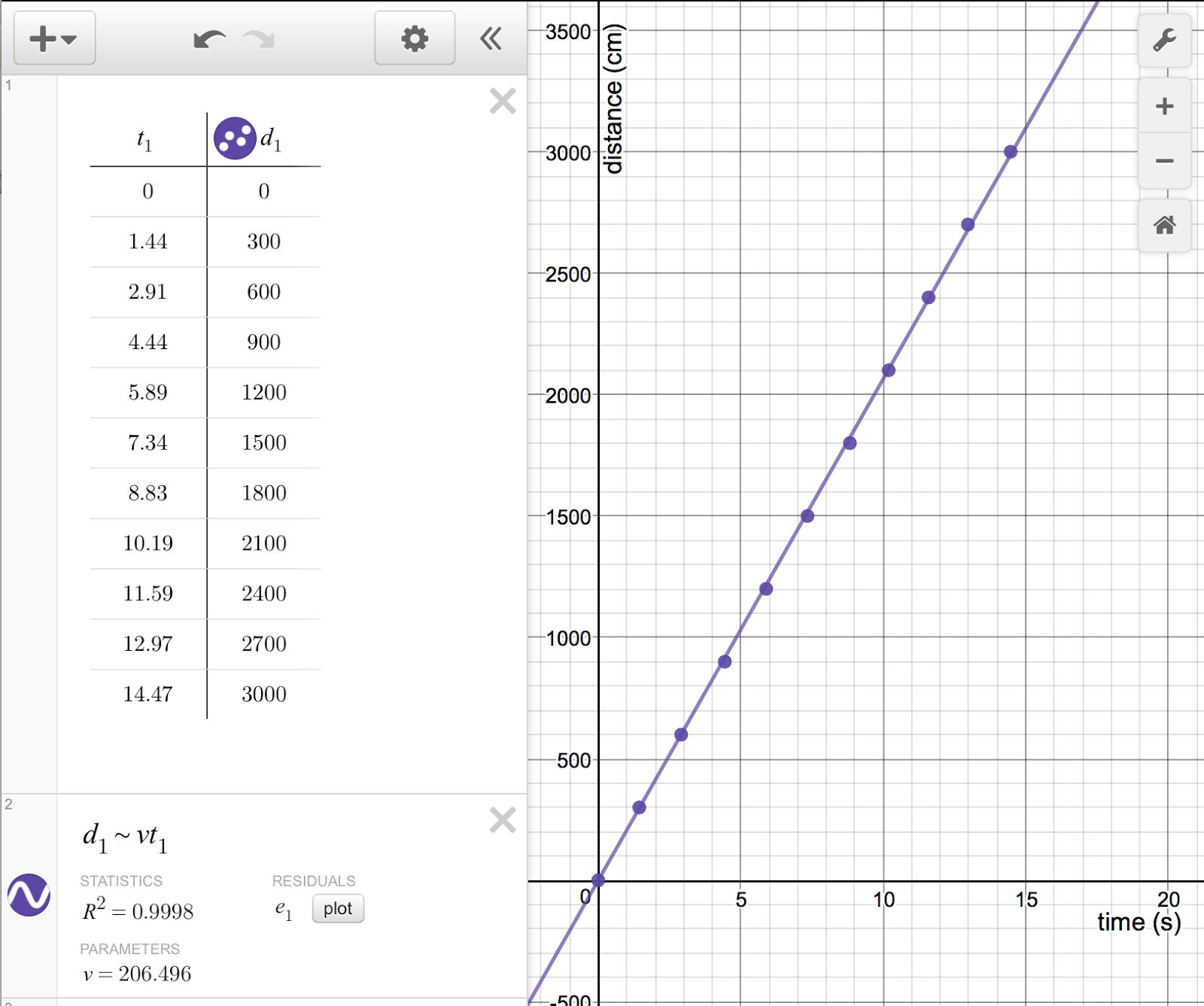Click the plot button next to residuals
The height and width of the screenshot is (1006, 1204).
click(337, 909)
